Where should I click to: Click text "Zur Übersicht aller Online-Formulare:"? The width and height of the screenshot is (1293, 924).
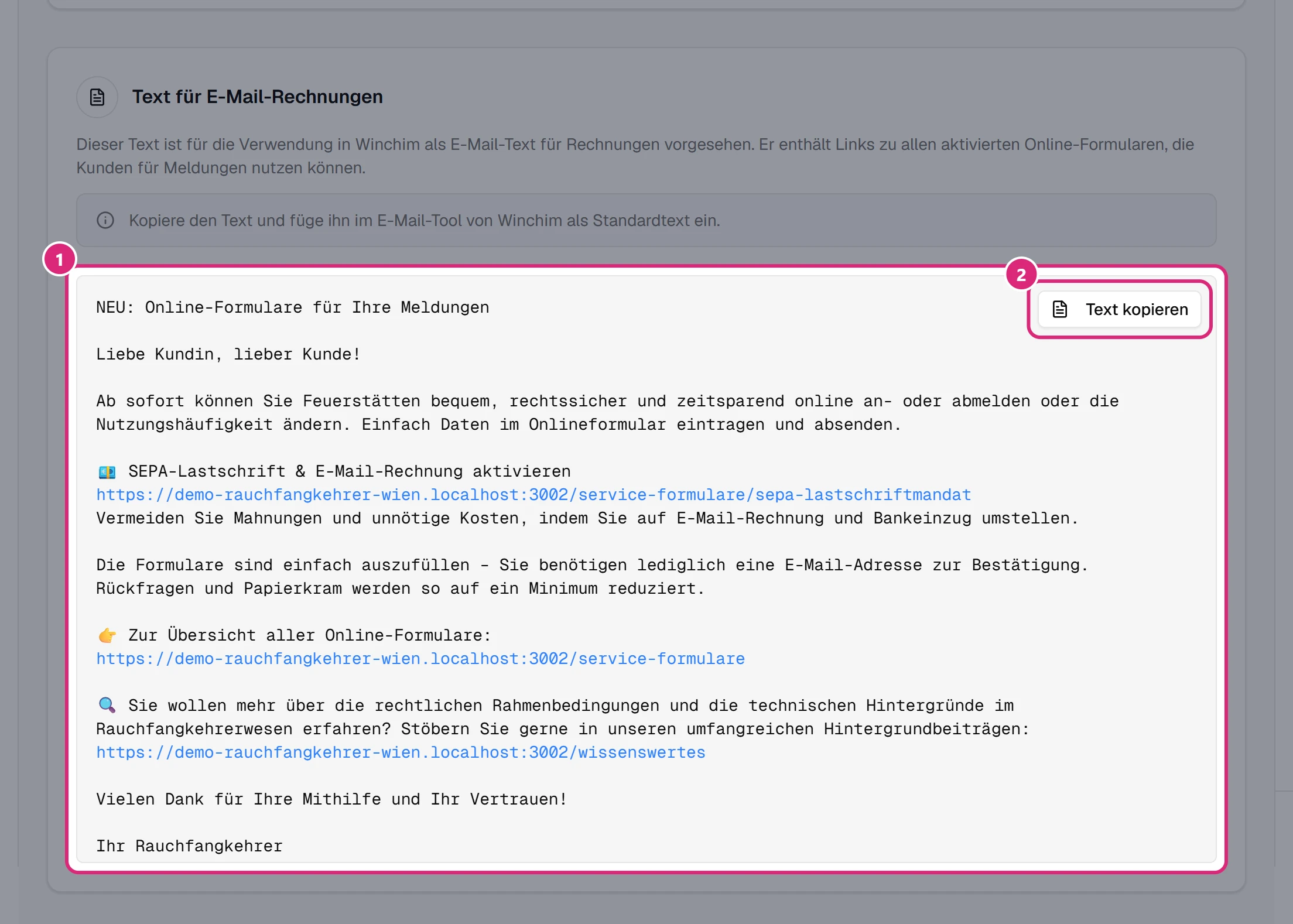click(x=310, y=635)
